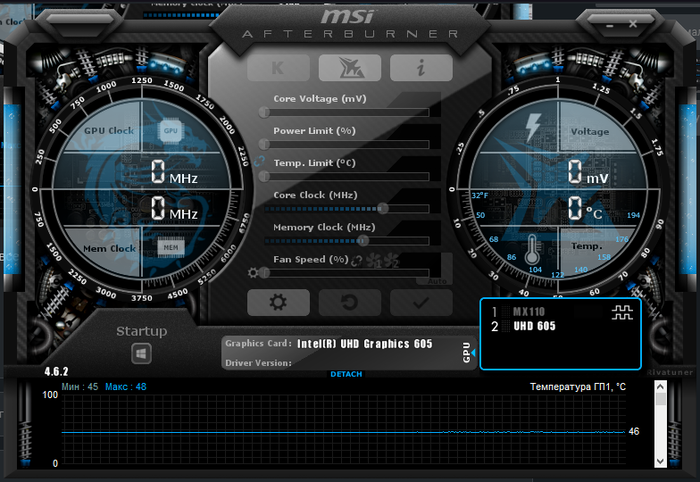Click the Core Clock slider handle
Image resolution: width=700 pixels, height=482 pixels.
pos(383,208)
